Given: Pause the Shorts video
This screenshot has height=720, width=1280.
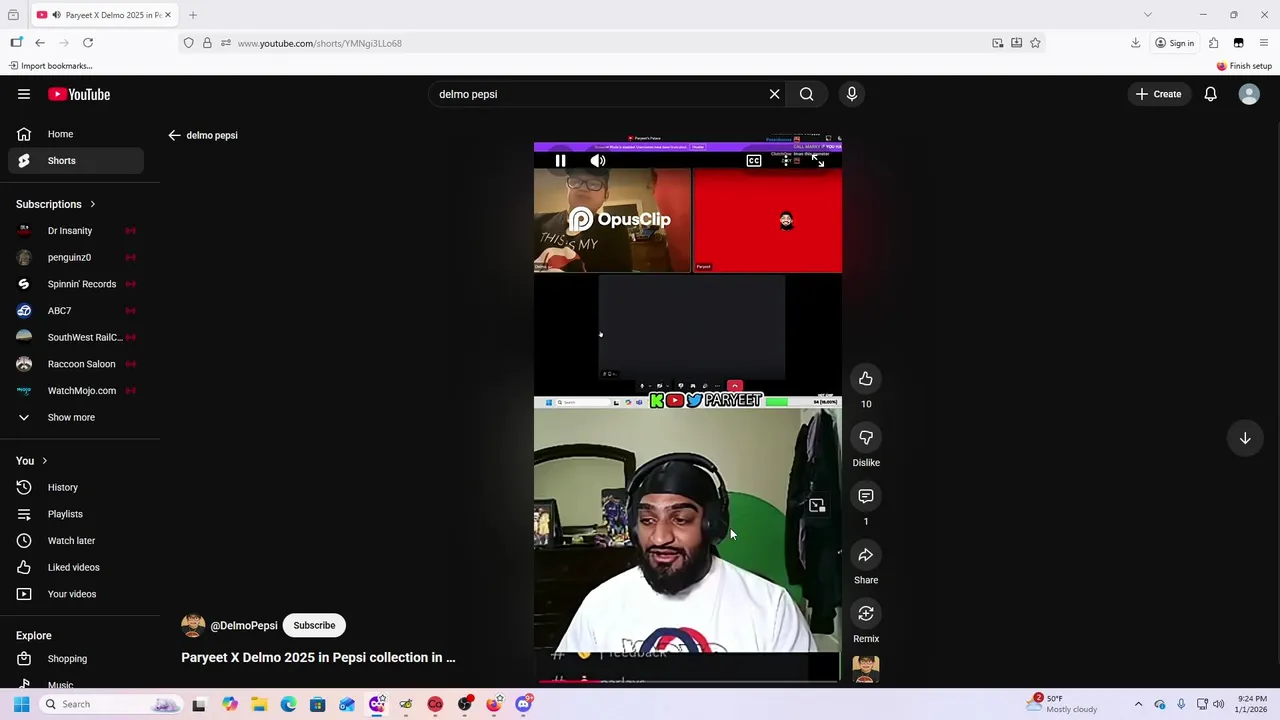Looking at the screenshot, I should 560,161.
